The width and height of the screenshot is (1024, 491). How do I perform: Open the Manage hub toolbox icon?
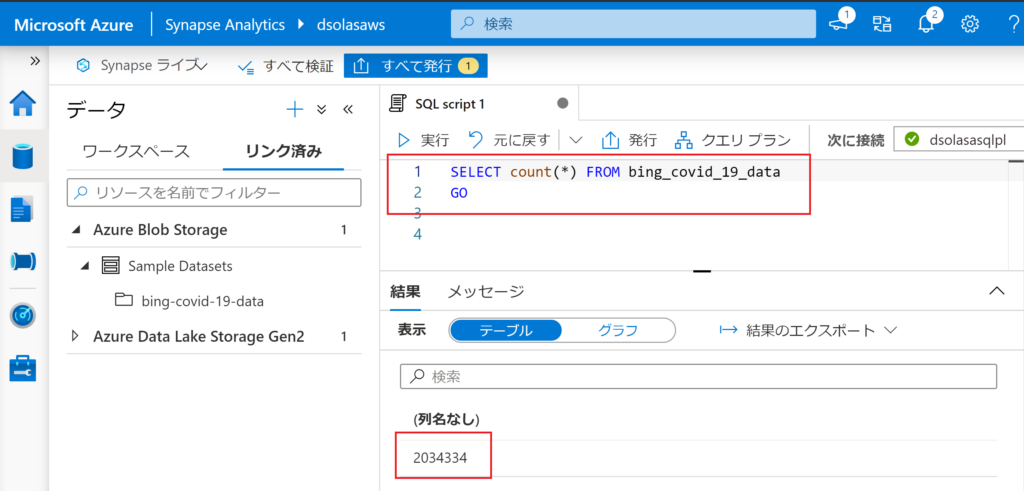(22, 369)
